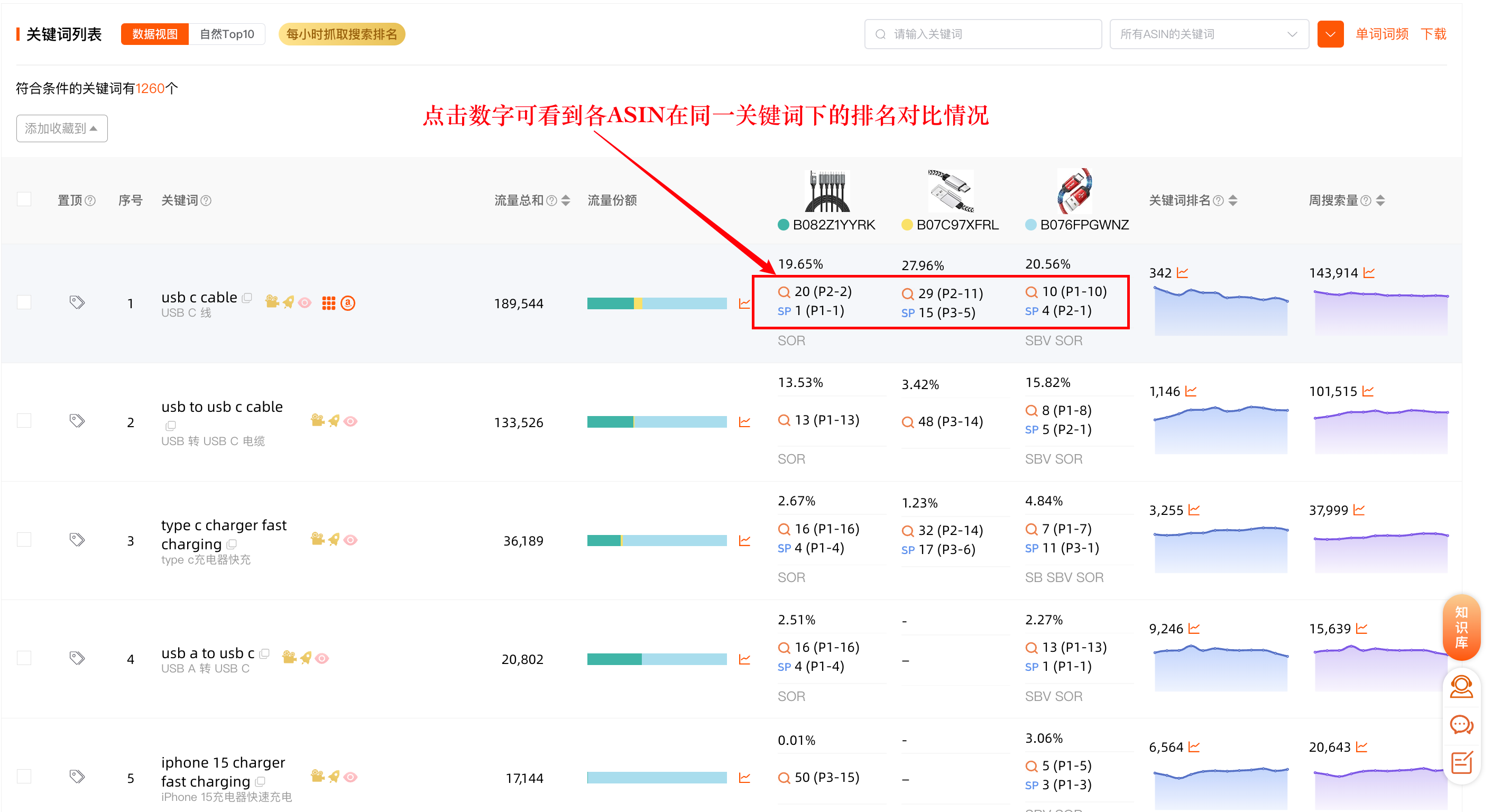The image size is (1492, 812).
Task: Sort by 周搜索量 column arrows
Action: [x=1381, y=200]
